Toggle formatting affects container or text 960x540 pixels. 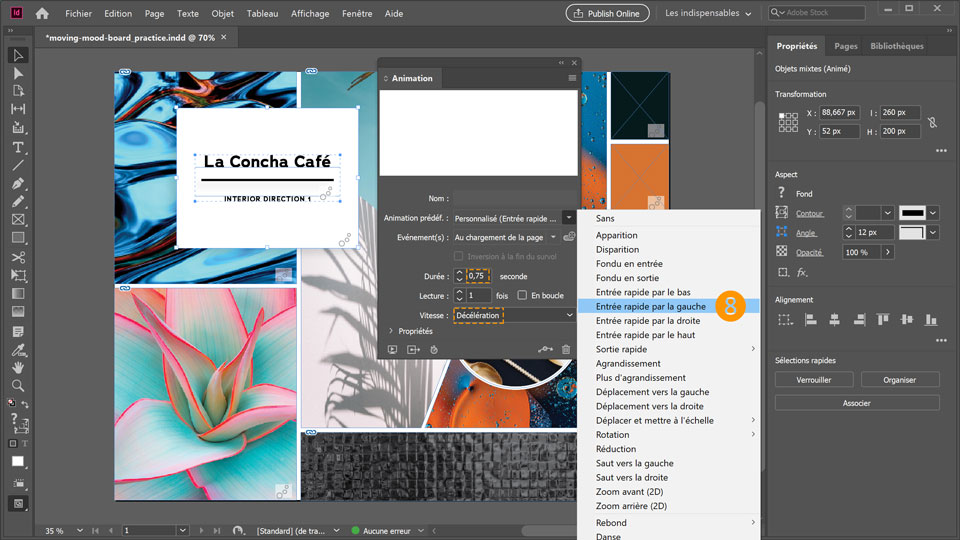click(x=18, y=443)
